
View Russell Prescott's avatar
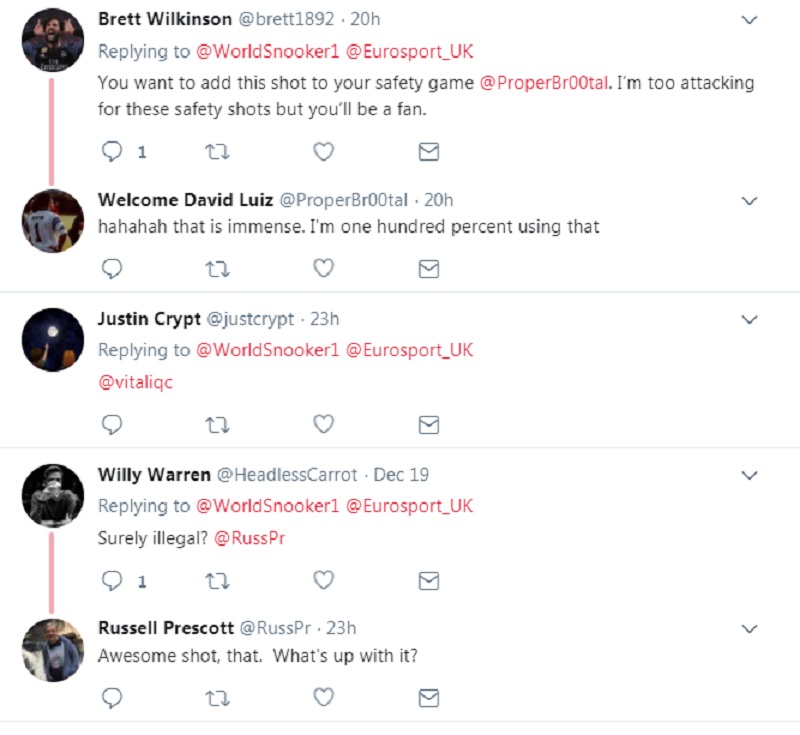click(x=53, y=650)
